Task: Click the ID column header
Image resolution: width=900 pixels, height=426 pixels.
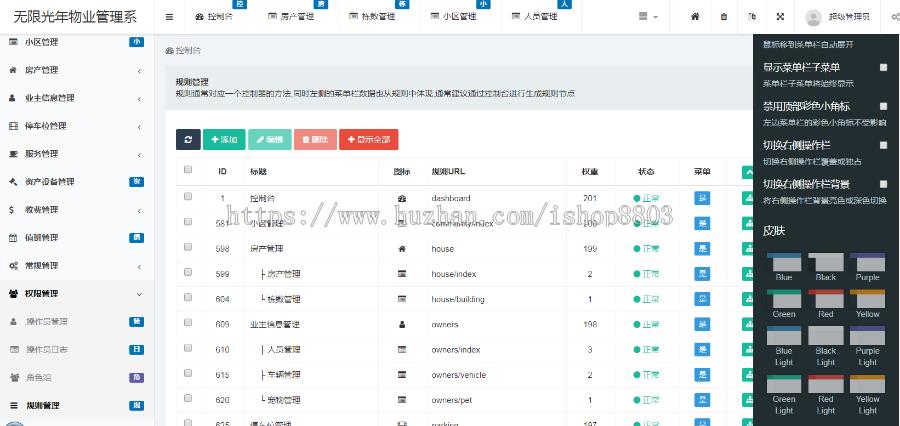Action: [222, 171]
